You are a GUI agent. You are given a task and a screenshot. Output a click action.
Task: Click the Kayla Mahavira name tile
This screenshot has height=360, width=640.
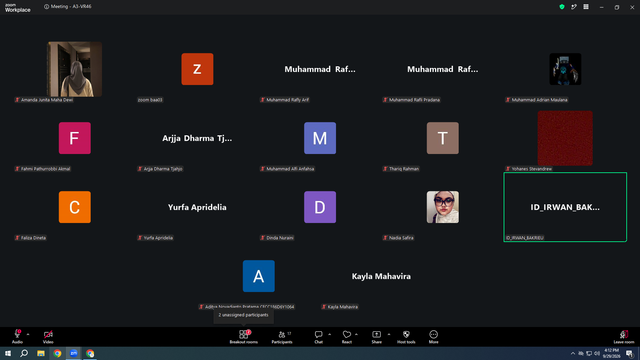[381, 276]
